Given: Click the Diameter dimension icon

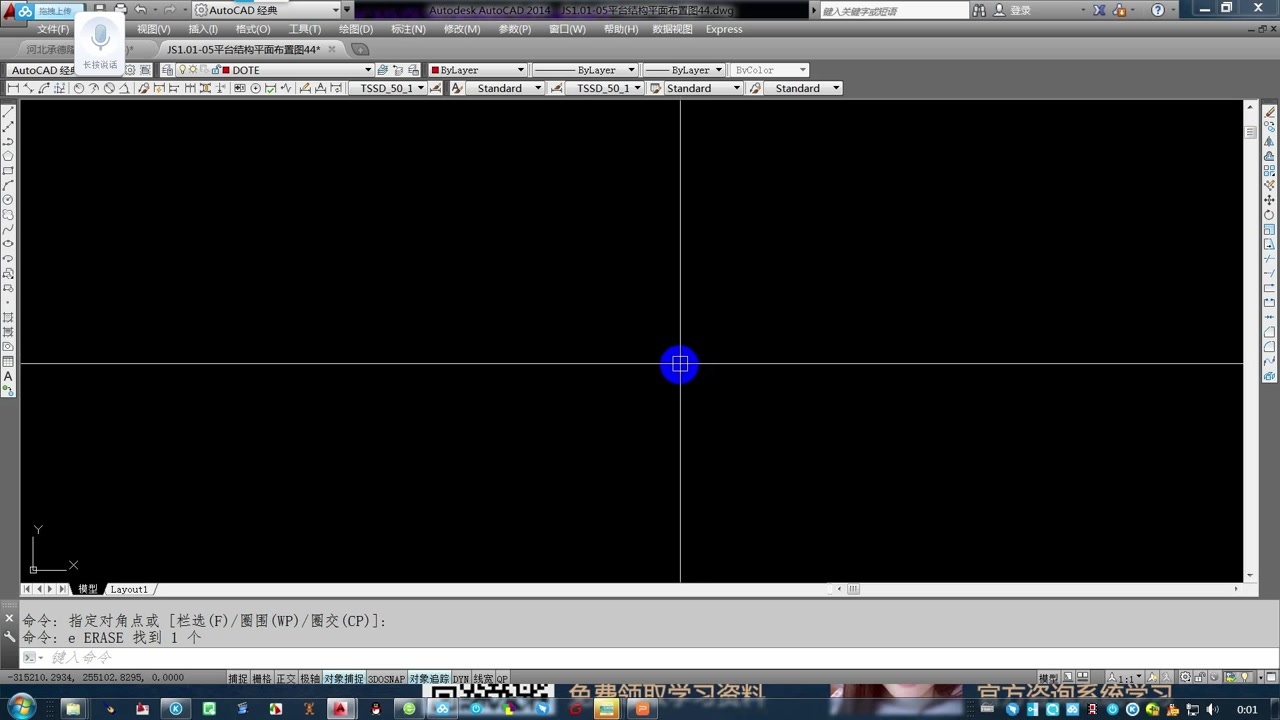Looking at the screenshot, I should pyautogui.click(x=109, y=88).
